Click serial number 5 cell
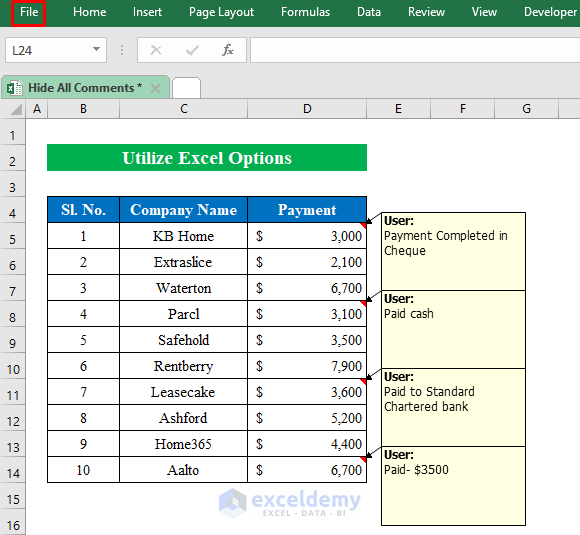This screenshot has height=535, width=580. [83, 340]
